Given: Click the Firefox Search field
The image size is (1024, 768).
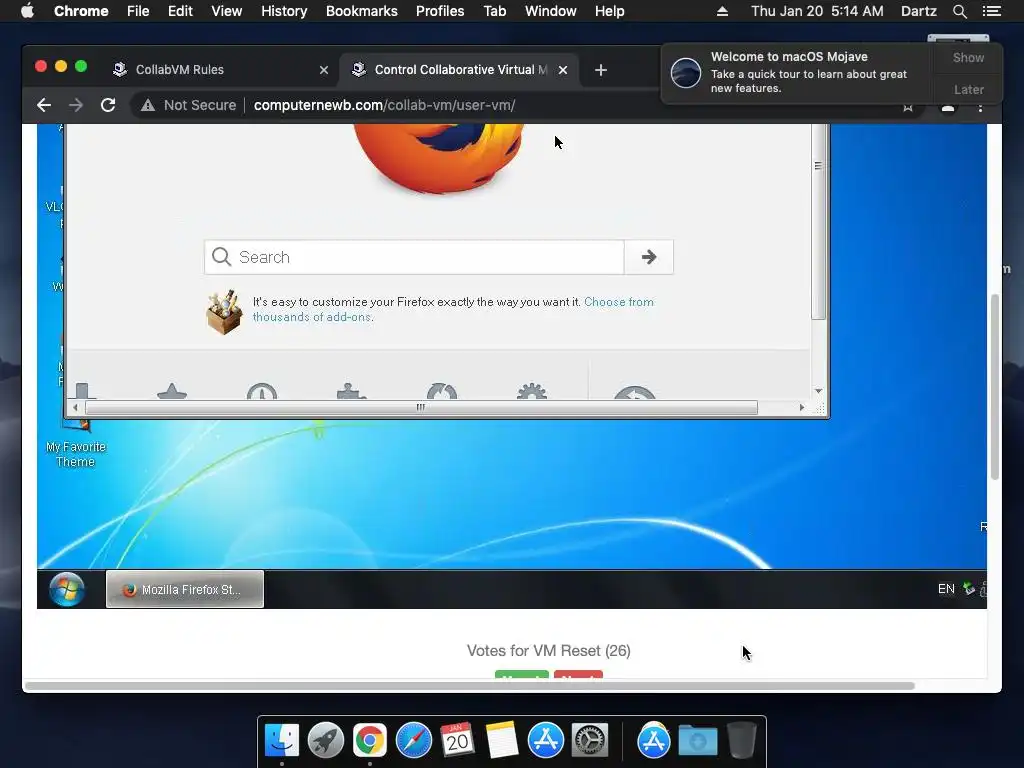Looking at the screenshot, I should [414, 257].
